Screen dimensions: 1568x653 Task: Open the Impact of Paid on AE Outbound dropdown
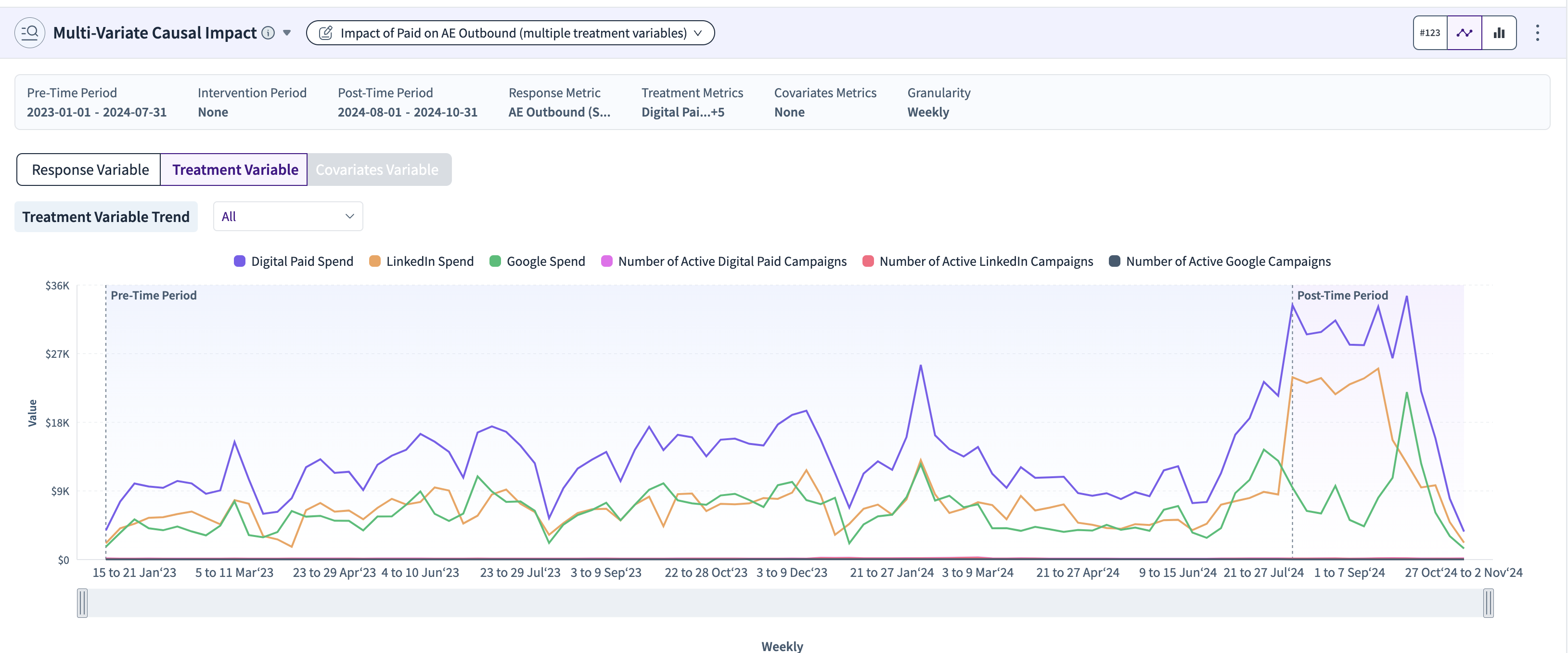pyautogui.click(x=510, y=33)
